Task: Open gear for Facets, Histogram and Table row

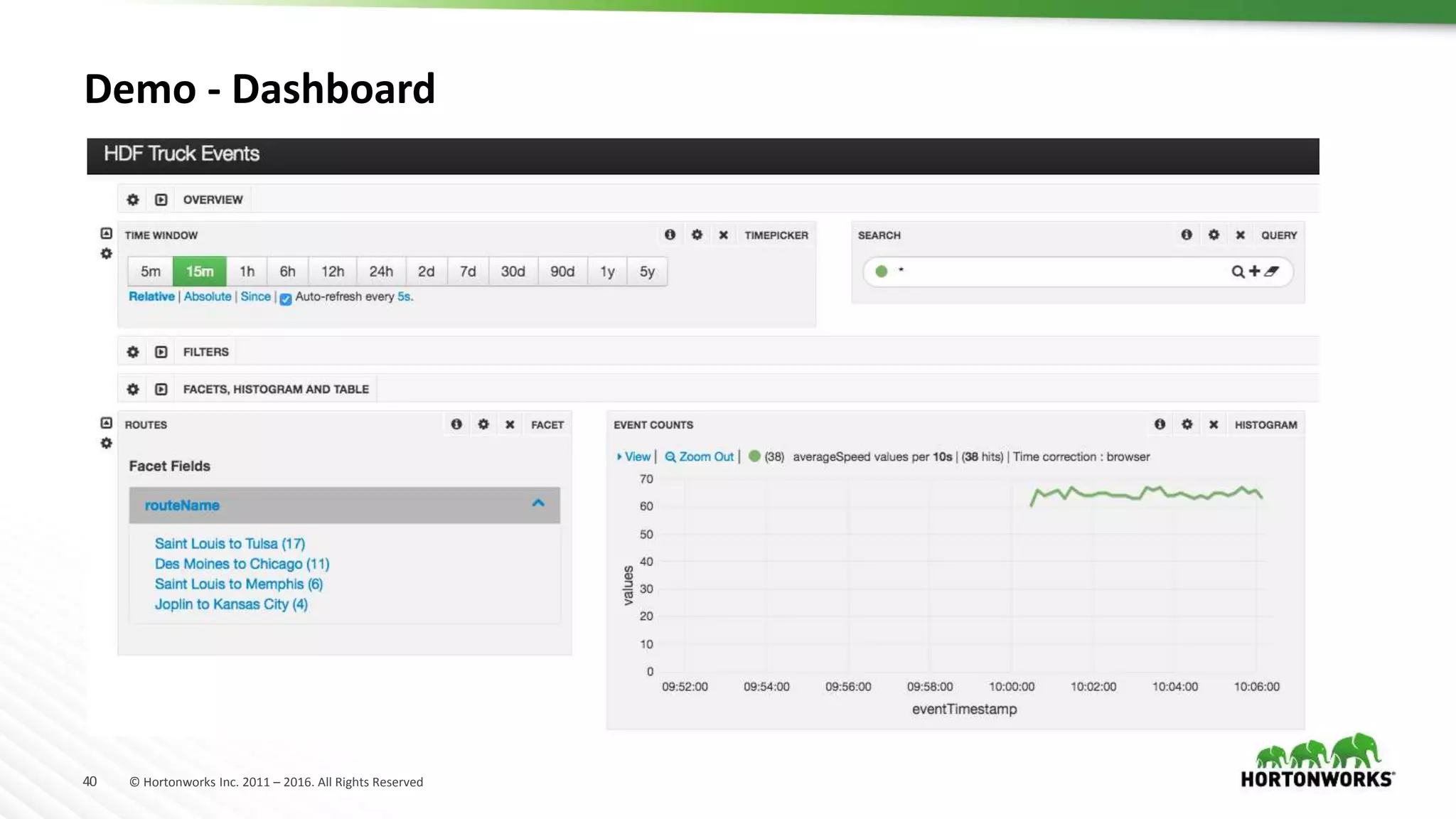Action: tap(133, 389)
